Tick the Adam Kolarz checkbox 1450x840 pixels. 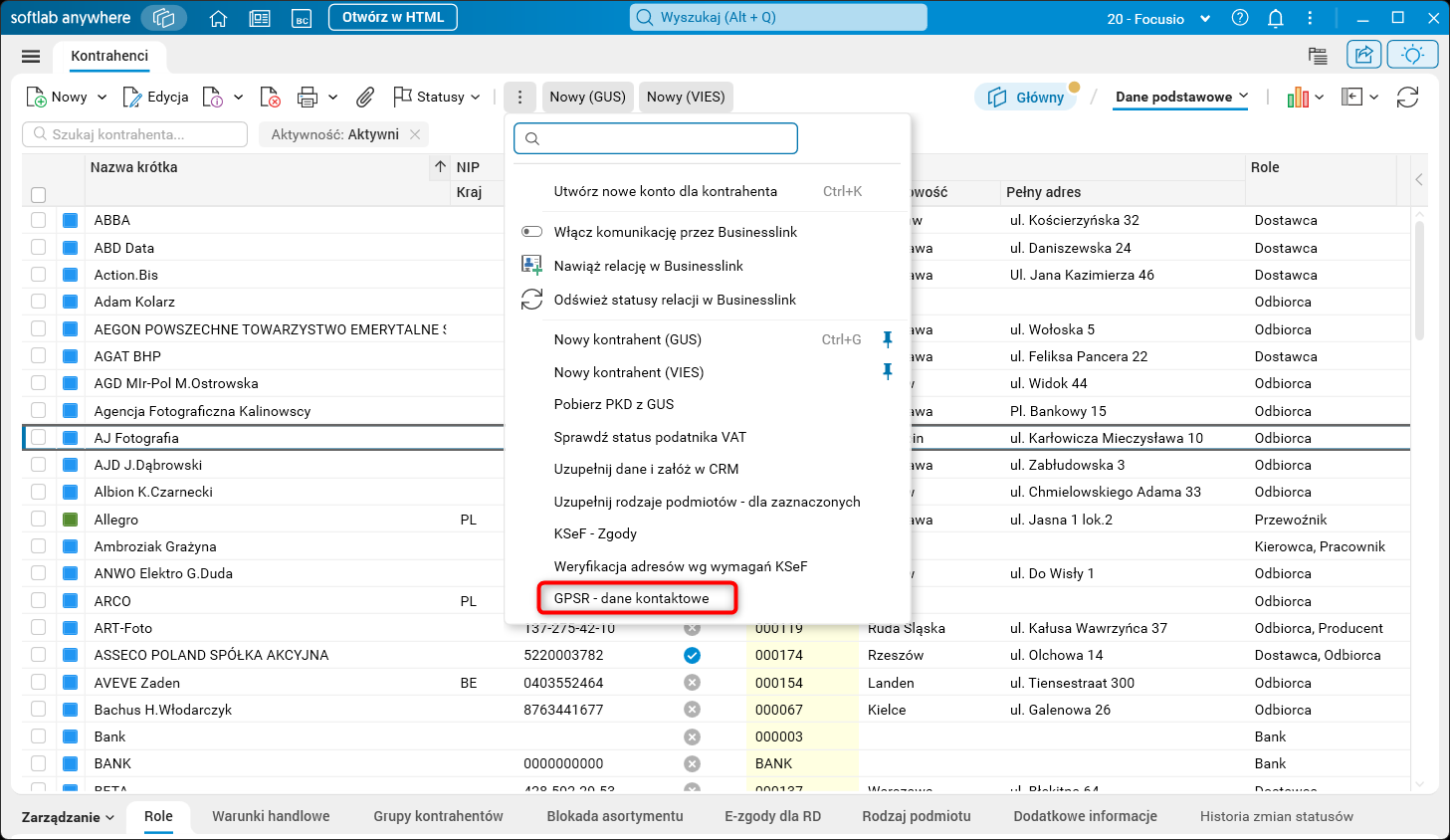[x=38, y=302]
